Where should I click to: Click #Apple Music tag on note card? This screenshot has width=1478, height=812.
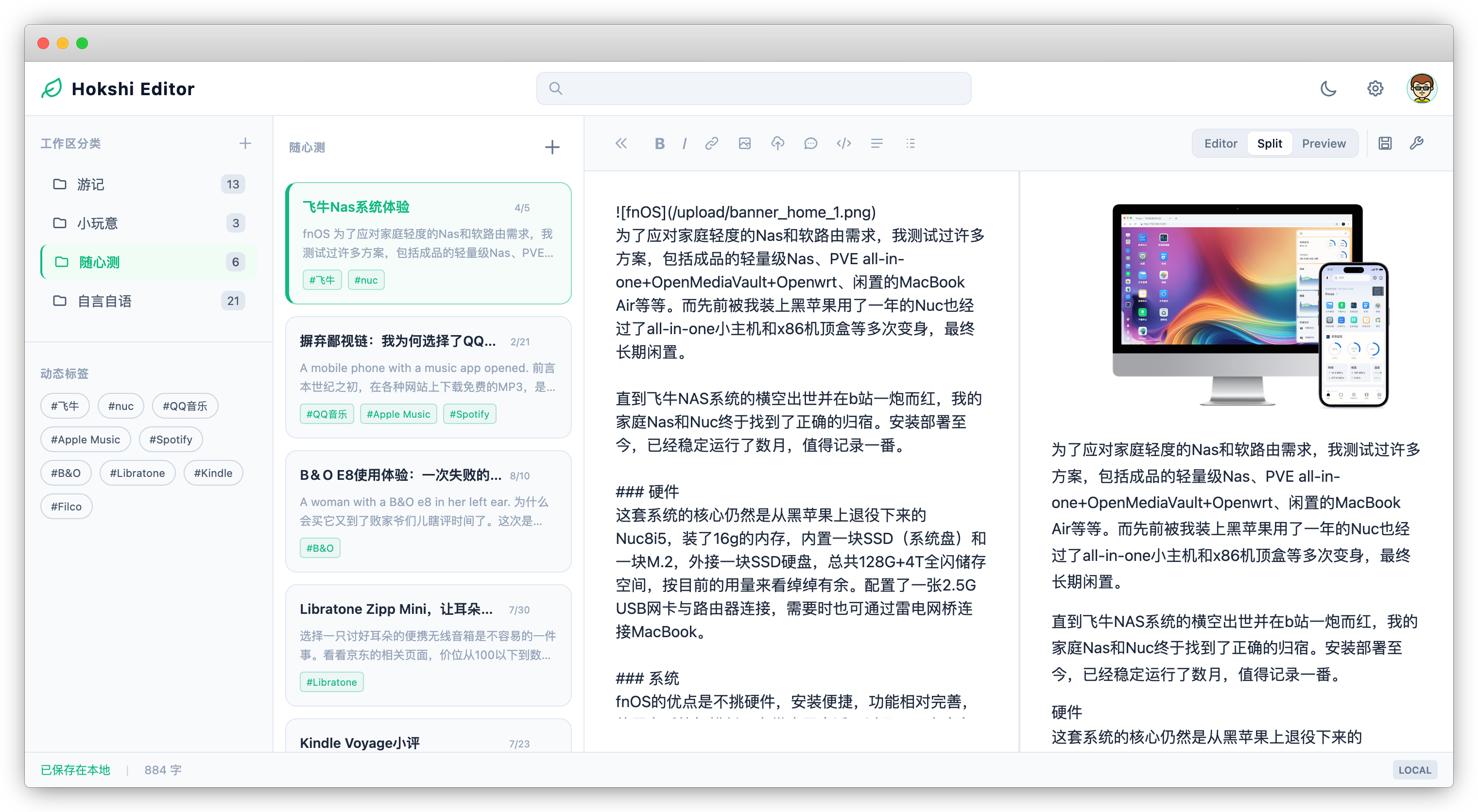[398, 414]
